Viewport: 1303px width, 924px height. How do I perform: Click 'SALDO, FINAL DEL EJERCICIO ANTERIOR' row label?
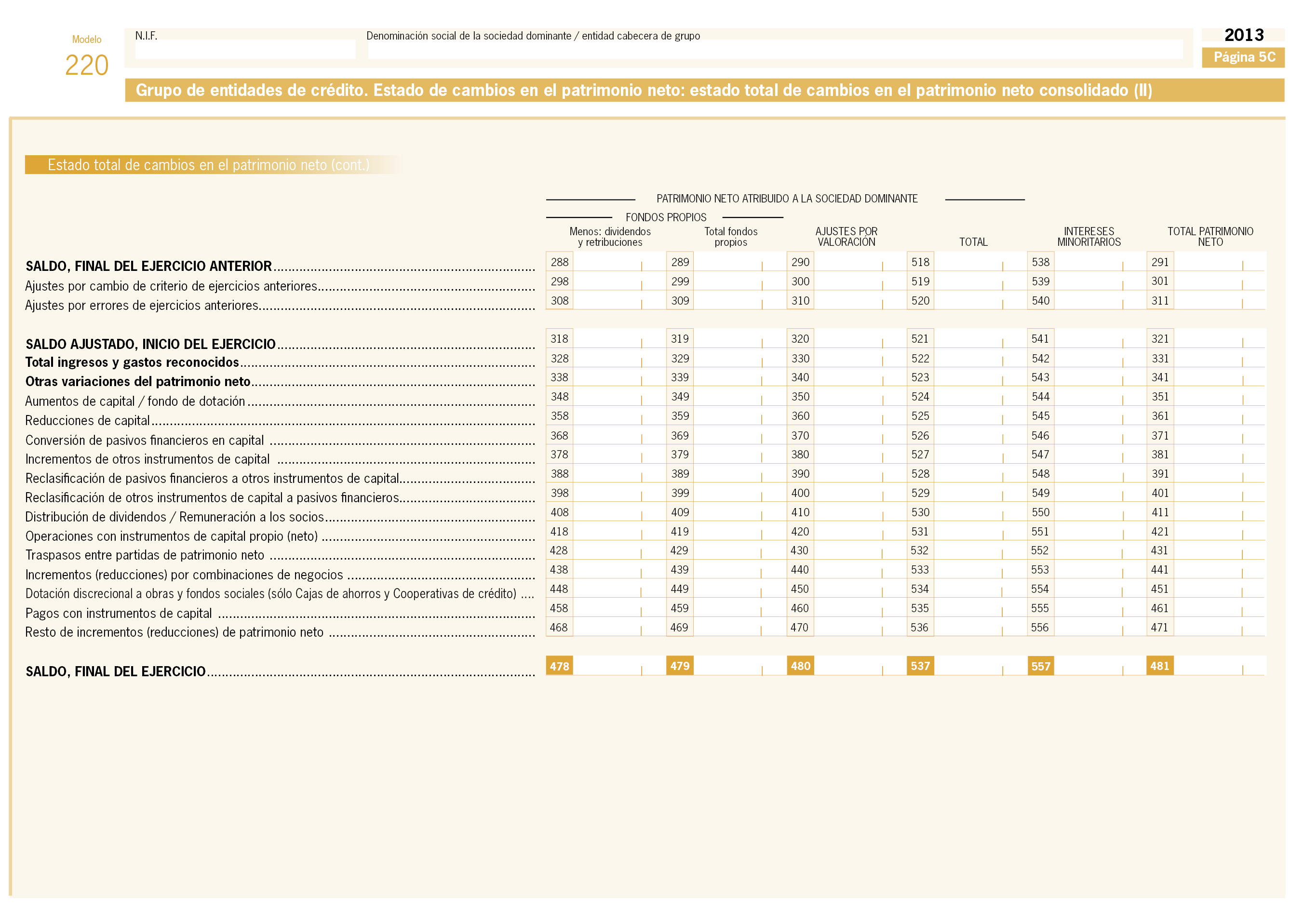(x=148, y=266)
